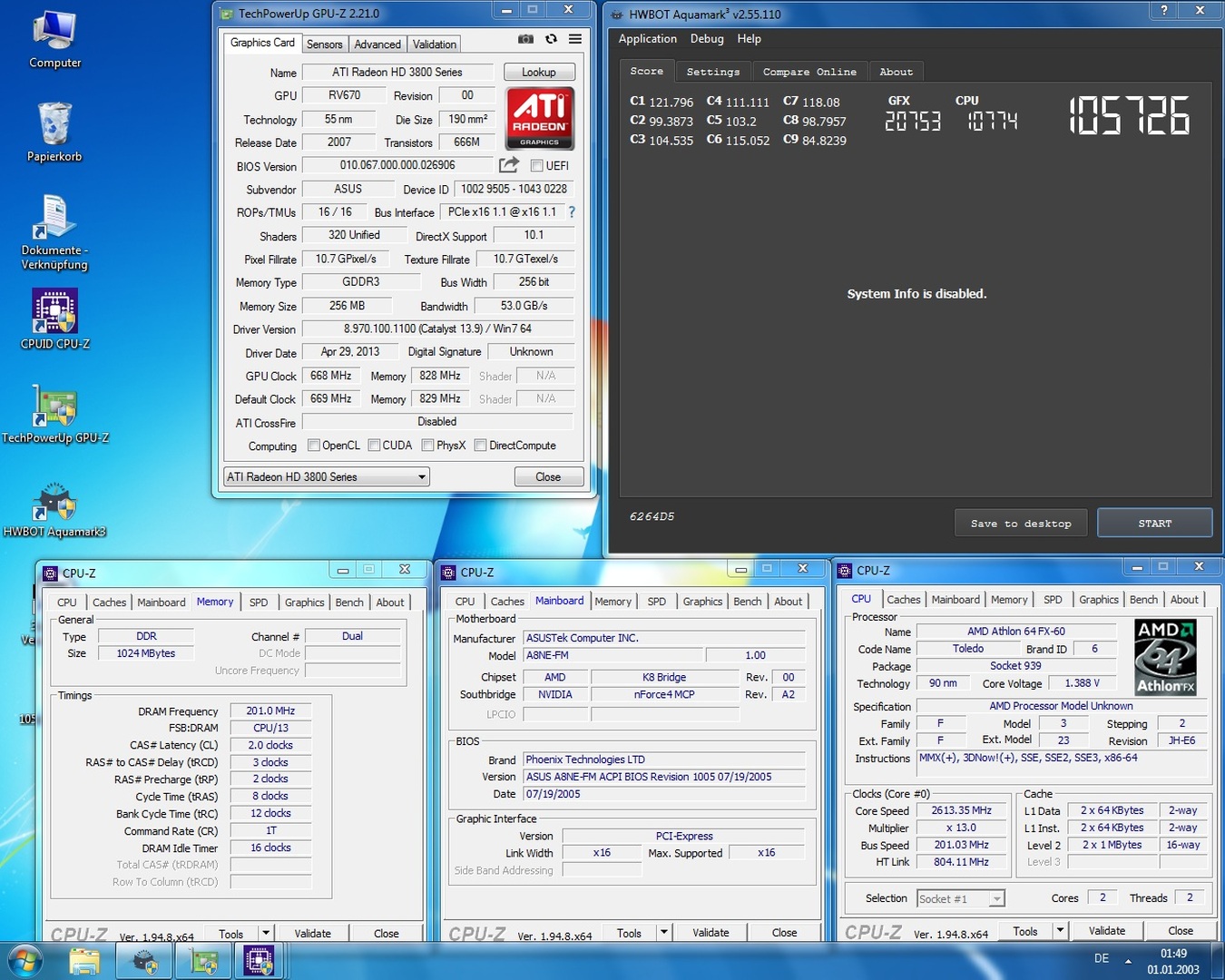Image resolution: width=1225 pixels, height=980 pixels.
Task: Open the Help menu in HWBOT Aquamark
Action: pos(749,39)
